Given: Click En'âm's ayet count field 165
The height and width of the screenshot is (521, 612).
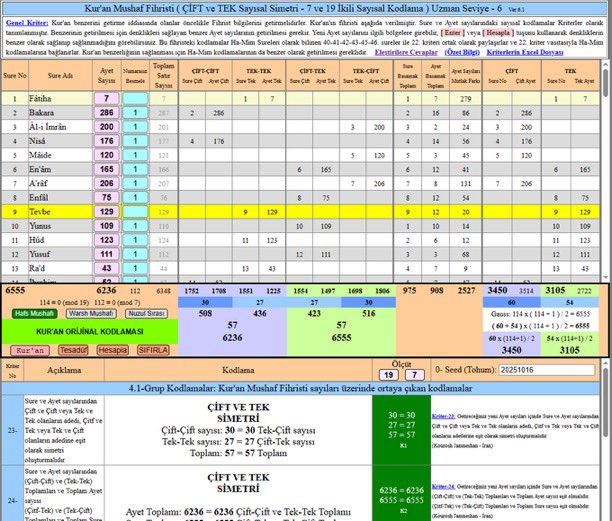Looking at the screenshot, I should pos(107,169).
